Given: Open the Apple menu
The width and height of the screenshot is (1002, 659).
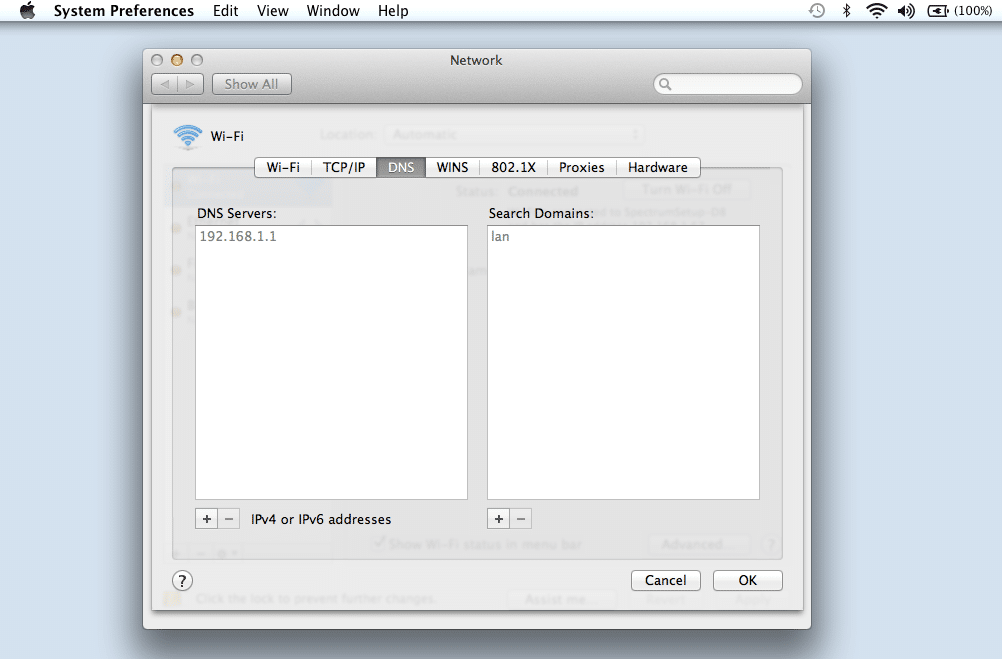Looking at the screenshot, I should point(26,11).
